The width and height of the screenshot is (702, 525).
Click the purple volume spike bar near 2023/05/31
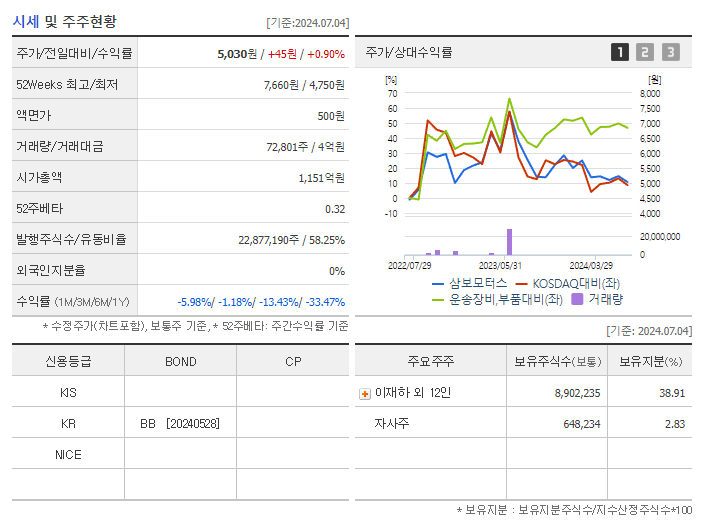point(509,242)
